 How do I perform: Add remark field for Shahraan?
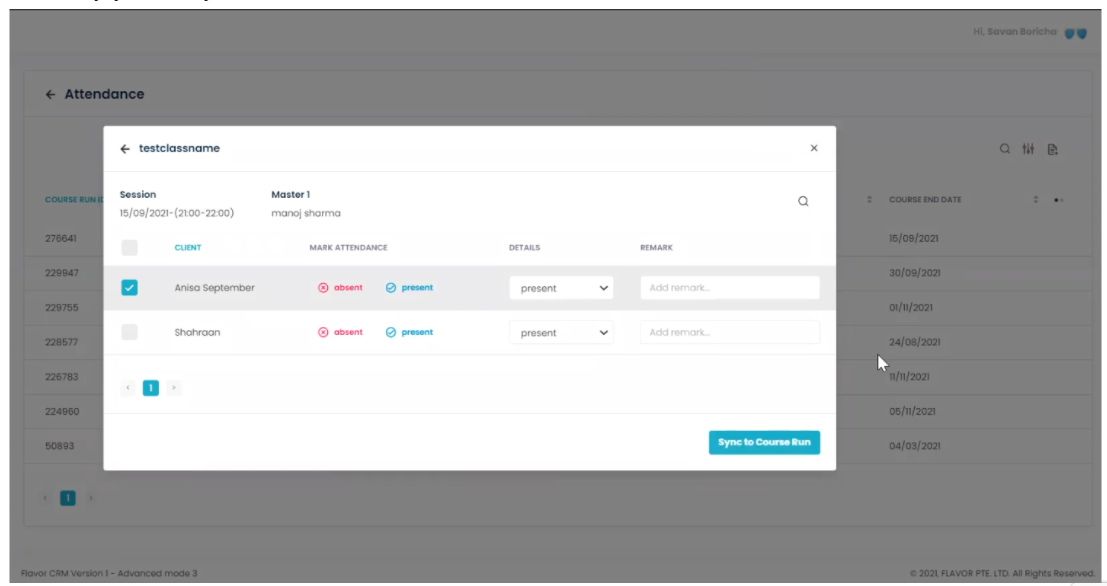click(x=730, y=333)
